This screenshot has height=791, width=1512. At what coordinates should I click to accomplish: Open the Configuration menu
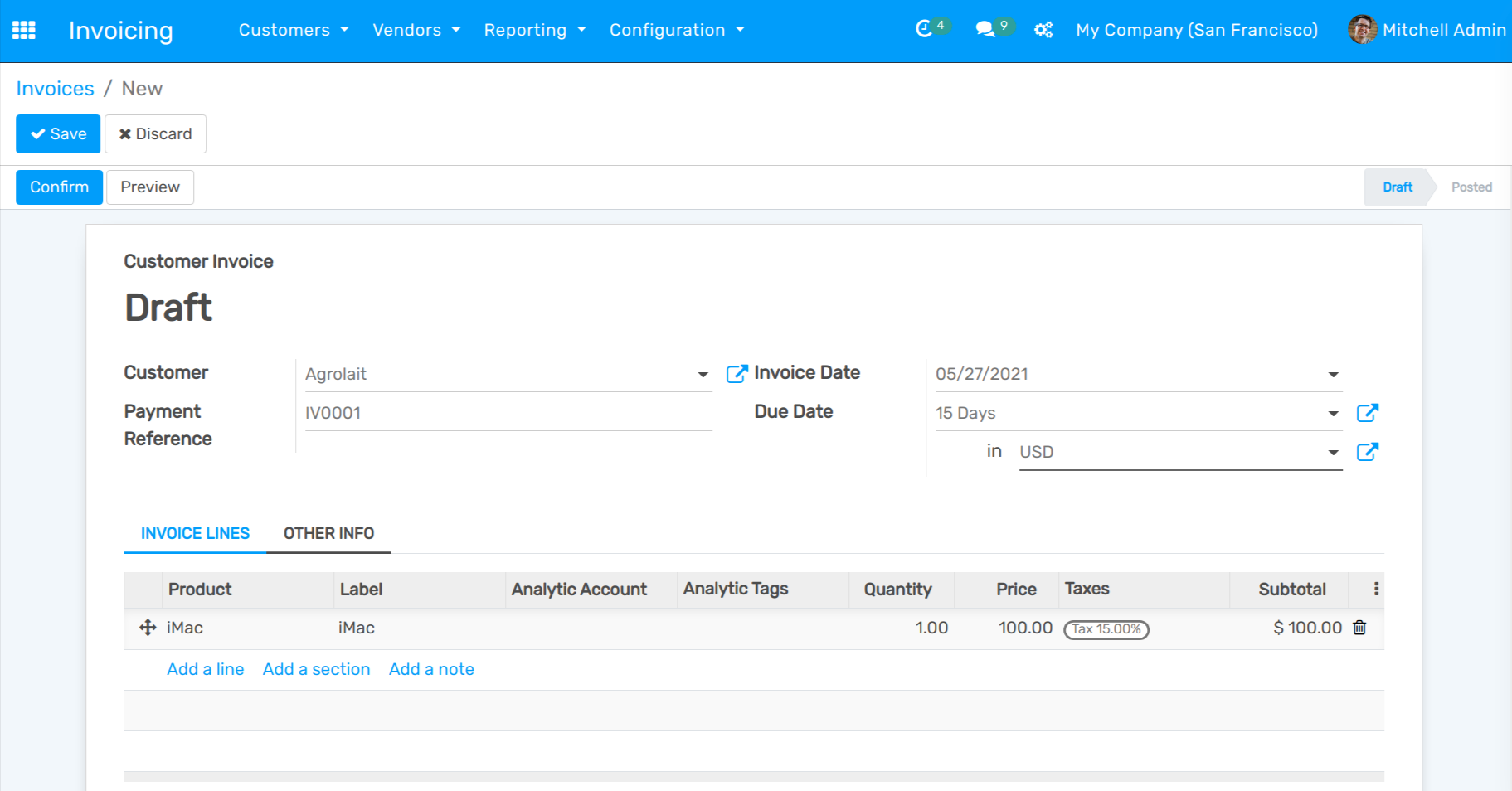tap(676, 30)
